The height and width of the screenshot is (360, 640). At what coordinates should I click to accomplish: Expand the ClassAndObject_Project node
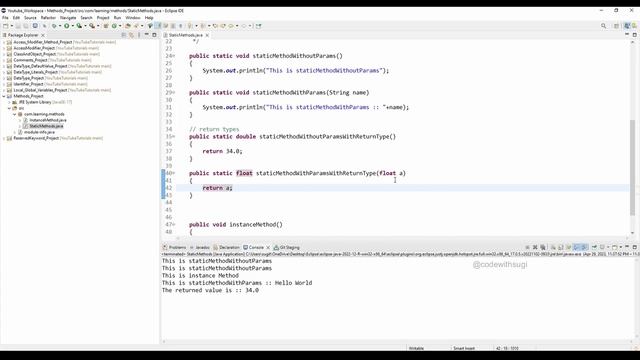click(4, 54)
